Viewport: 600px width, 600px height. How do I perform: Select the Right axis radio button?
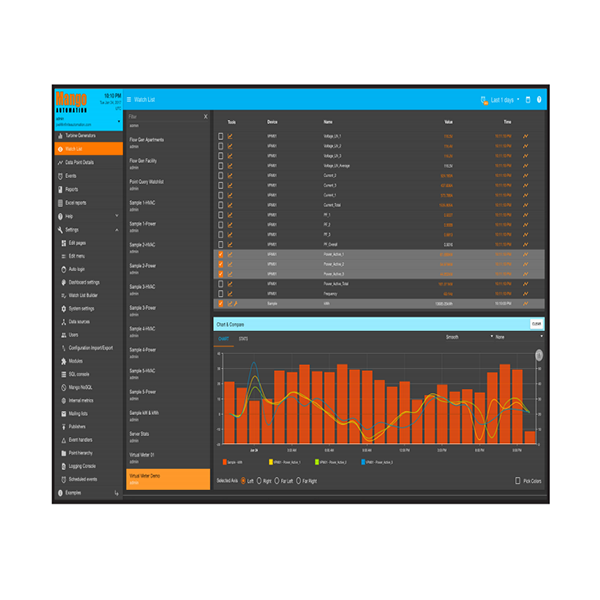(259, 481)
